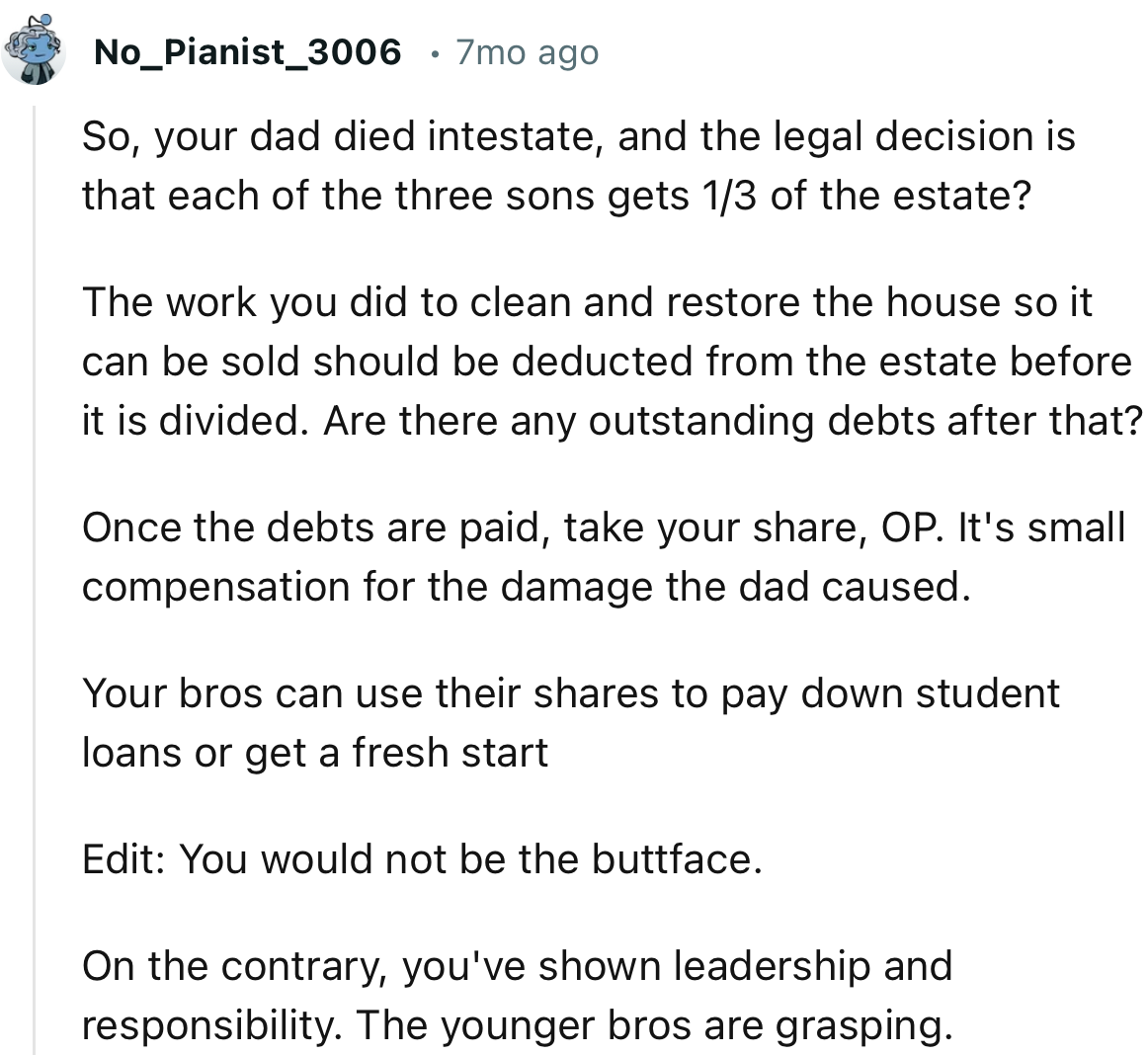1148x1055 pixels.
Task: Click the sentence mentioning student loans
Action: tap(571, 721)
